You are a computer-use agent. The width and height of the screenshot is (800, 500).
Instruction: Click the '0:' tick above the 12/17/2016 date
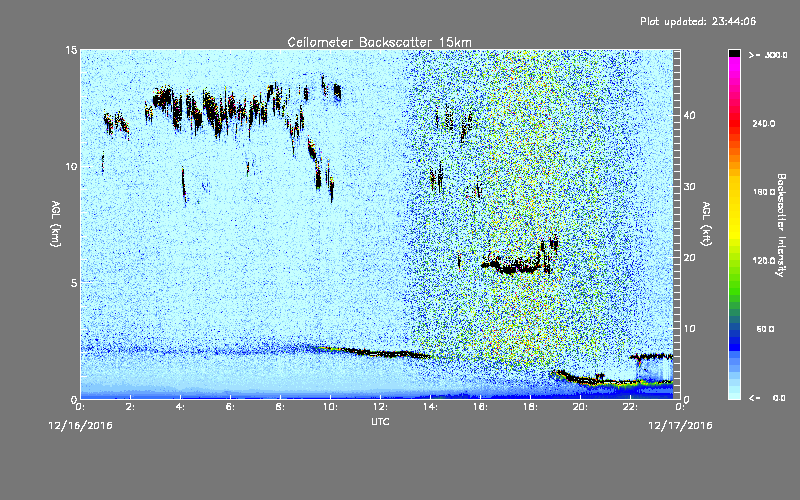coord(680,407)
